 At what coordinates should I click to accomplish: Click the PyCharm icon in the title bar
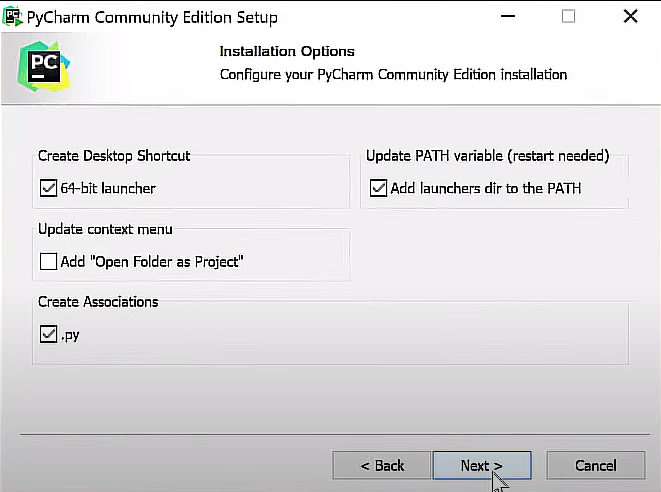[14, 17]
